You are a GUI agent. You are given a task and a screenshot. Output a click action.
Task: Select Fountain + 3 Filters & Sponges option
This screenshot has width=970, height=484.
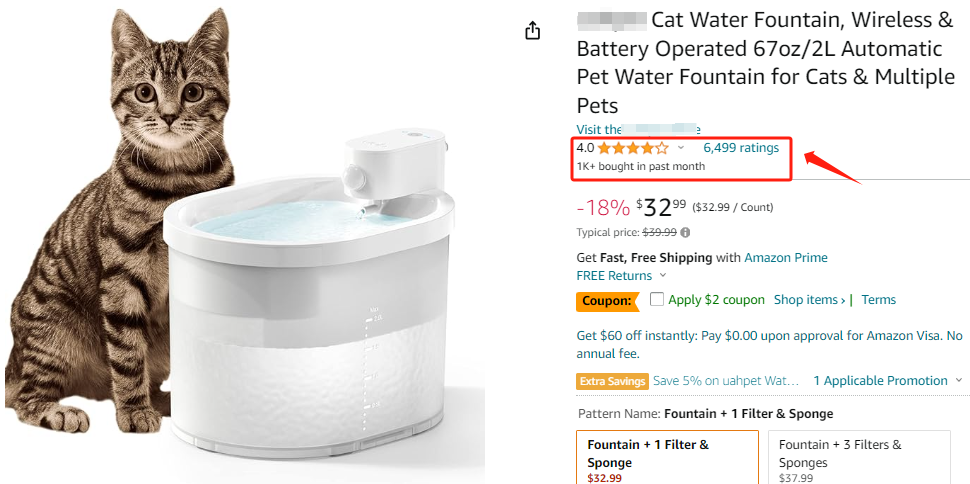click(x=860, y=457)
